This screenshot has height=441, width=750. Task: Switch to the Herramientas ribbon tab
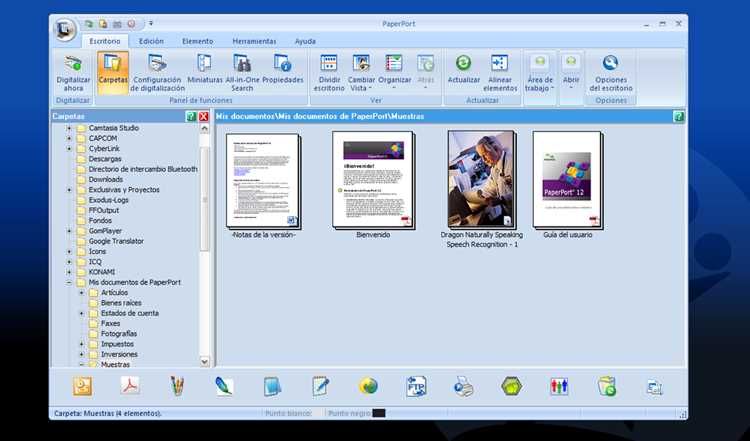click(x=254, y=42)
